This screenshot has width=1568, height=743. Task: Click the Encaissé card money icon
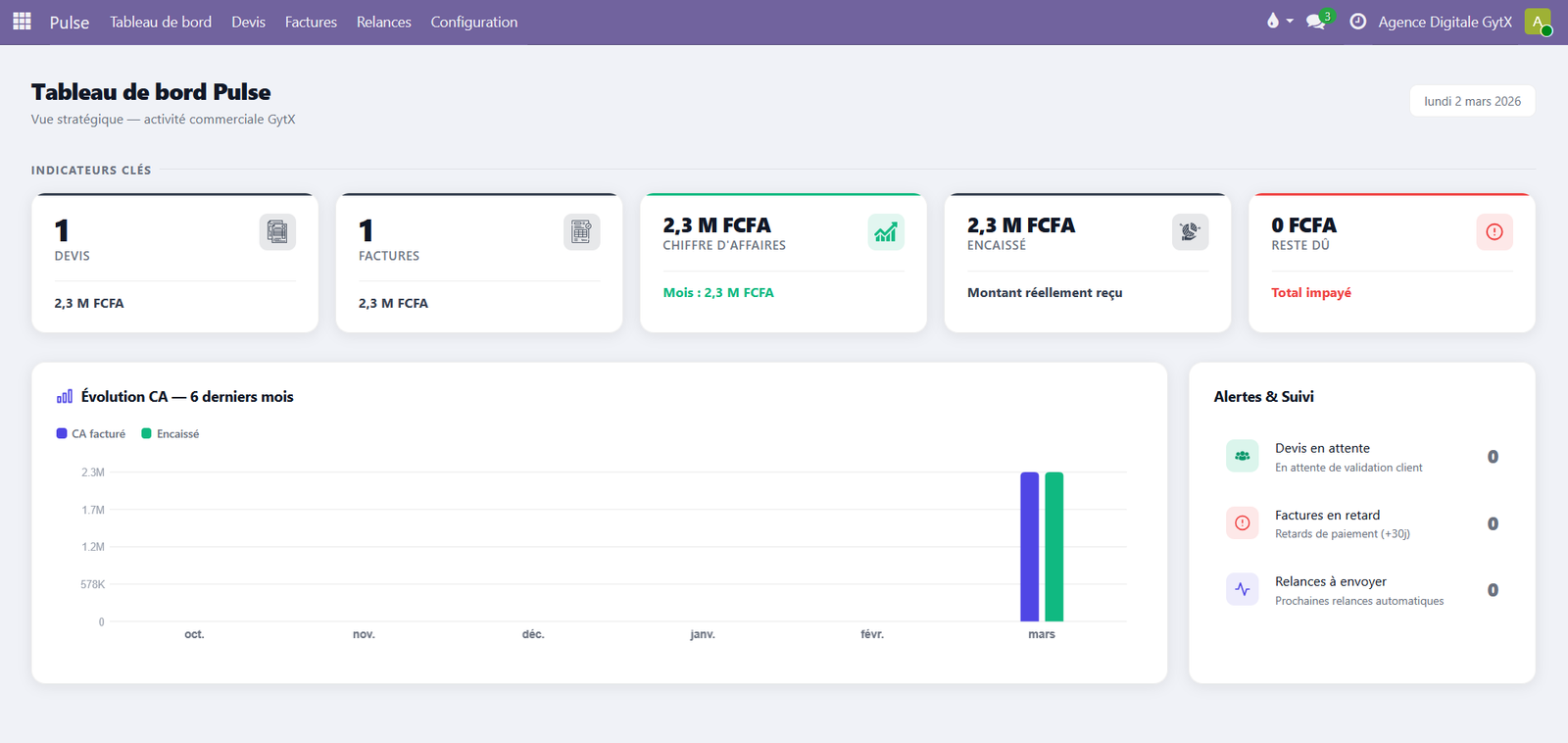click(x=1190, y=232)
